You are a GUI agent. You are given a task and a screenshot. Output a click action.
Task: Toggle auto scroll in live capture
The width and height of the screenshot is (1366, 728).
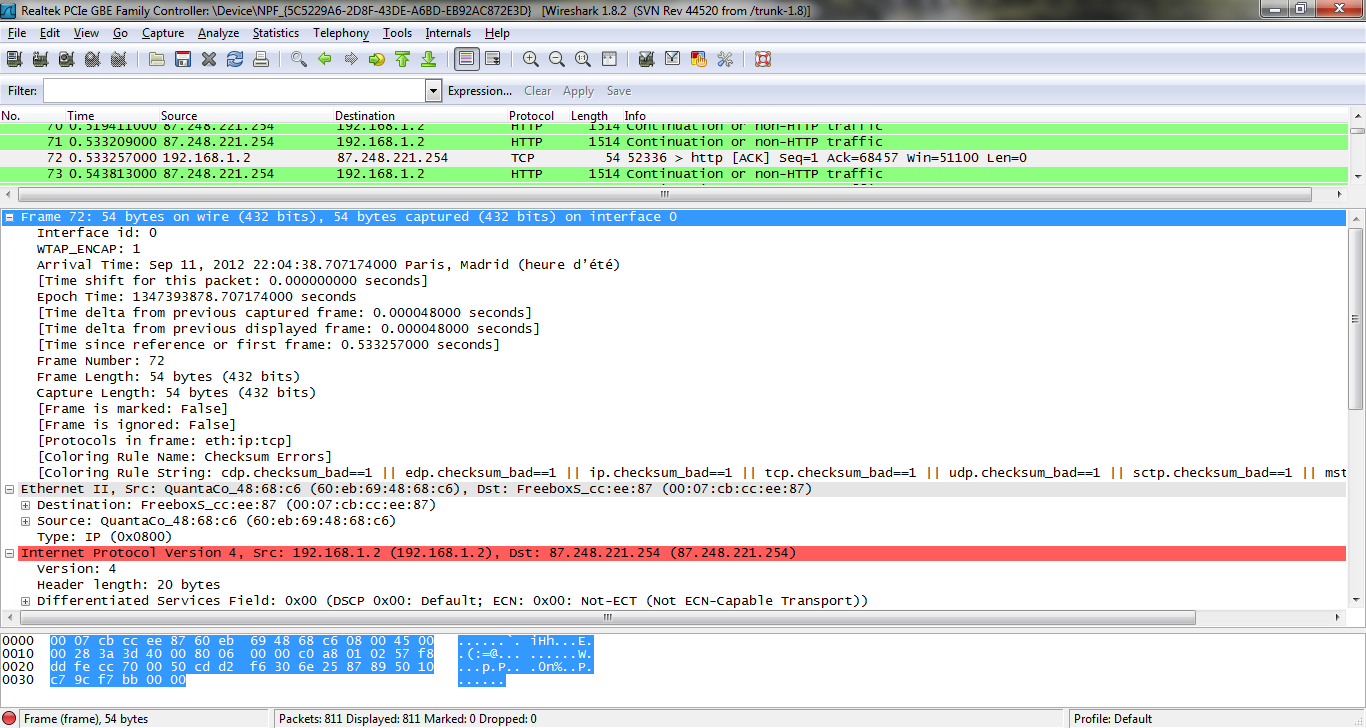(x=493, y=60)
